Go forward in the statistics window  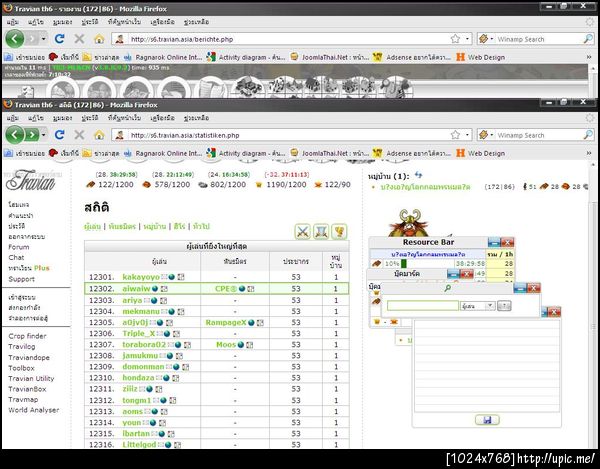[x=32, y=135]
